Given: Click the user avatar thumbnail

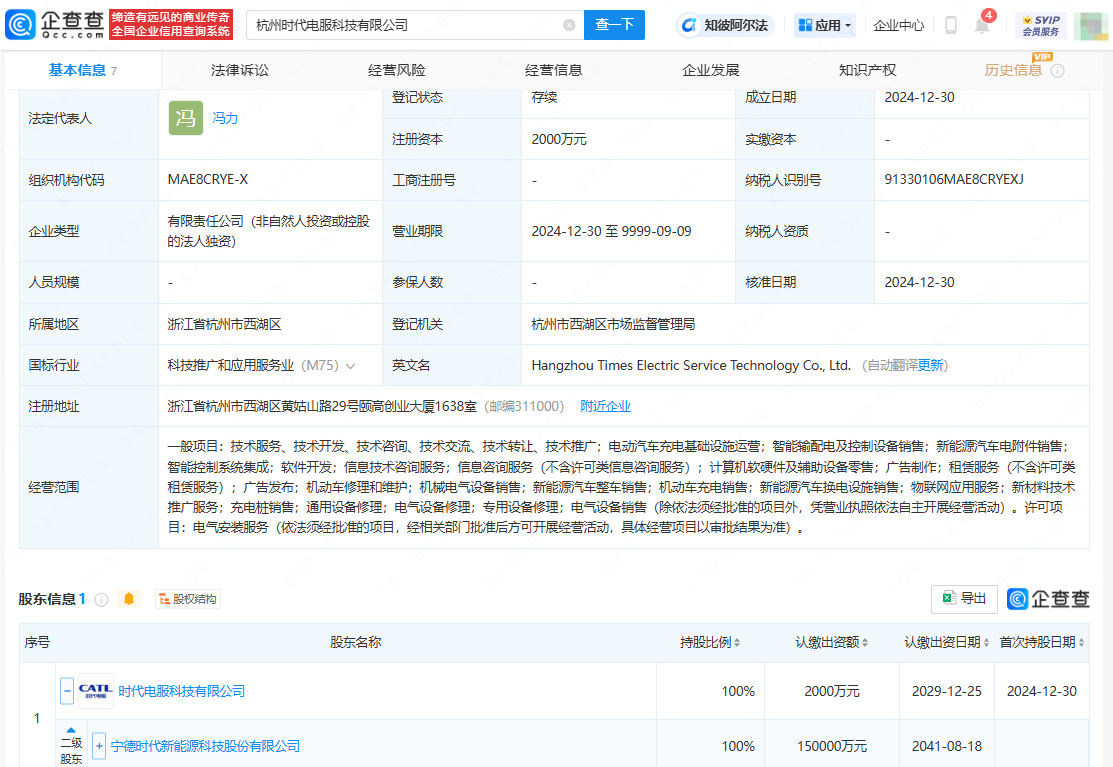Looking at the screenshot, I should (x=1090, y=26).
